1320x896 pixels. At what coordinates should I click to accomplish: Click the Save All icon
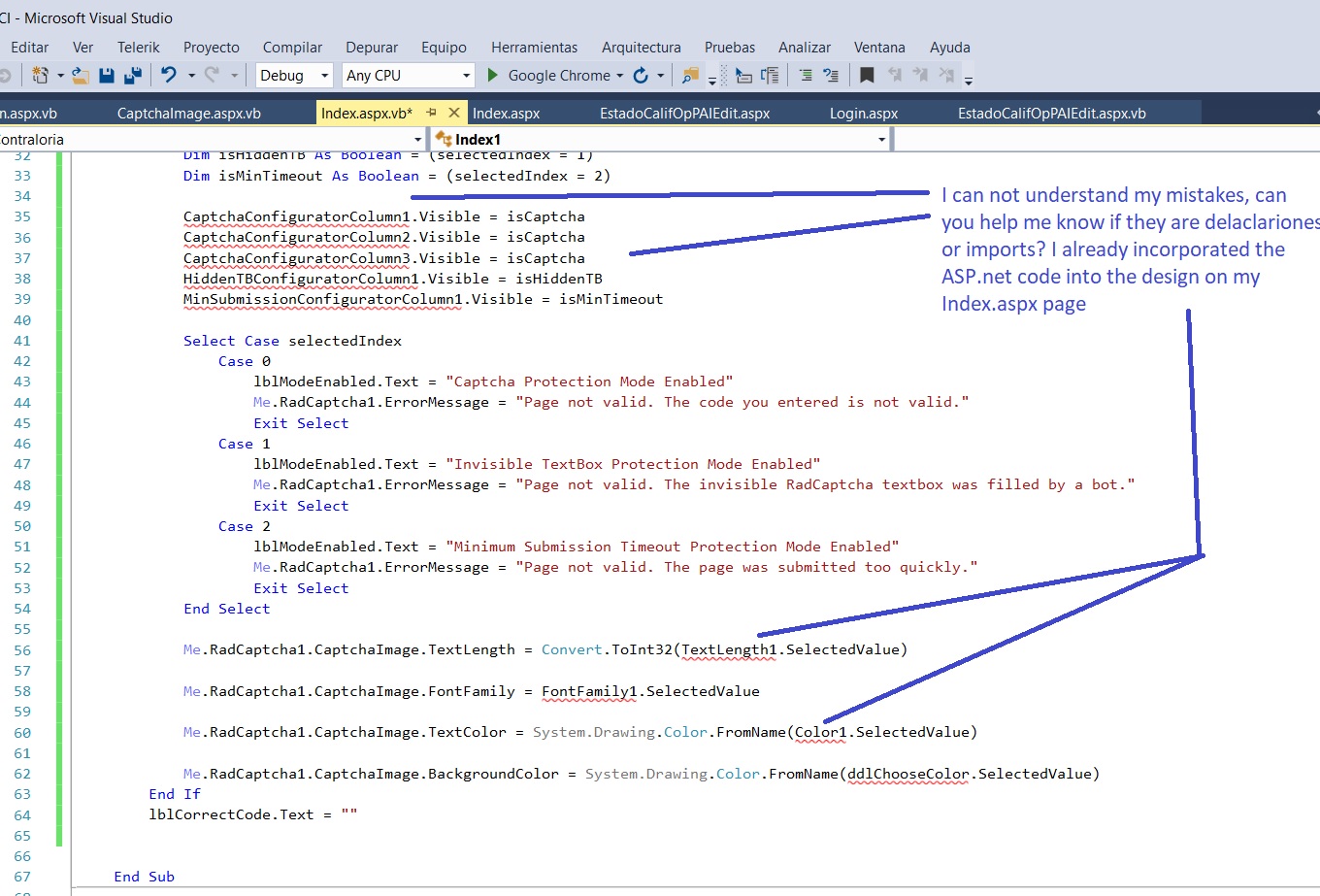pyautogui.click(x=133, y=75)
